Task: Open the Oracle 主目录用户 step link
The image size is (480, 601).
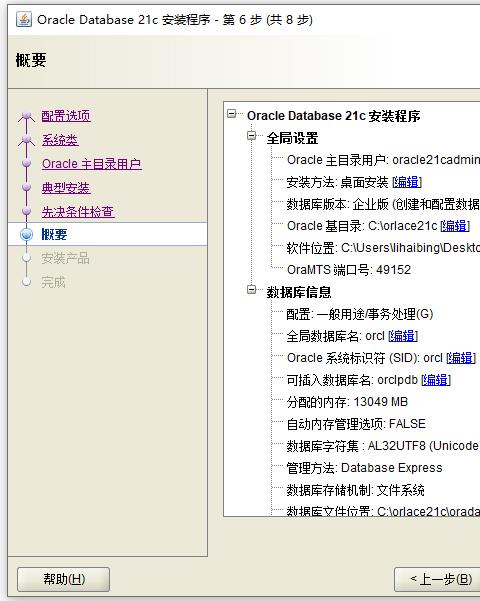Action: click(92, 164)
